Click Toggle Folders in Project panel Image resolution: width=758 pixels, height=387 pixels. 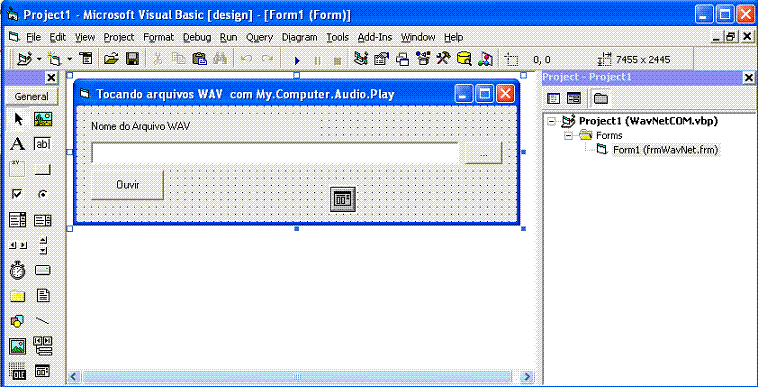click(x=600, y=99)
